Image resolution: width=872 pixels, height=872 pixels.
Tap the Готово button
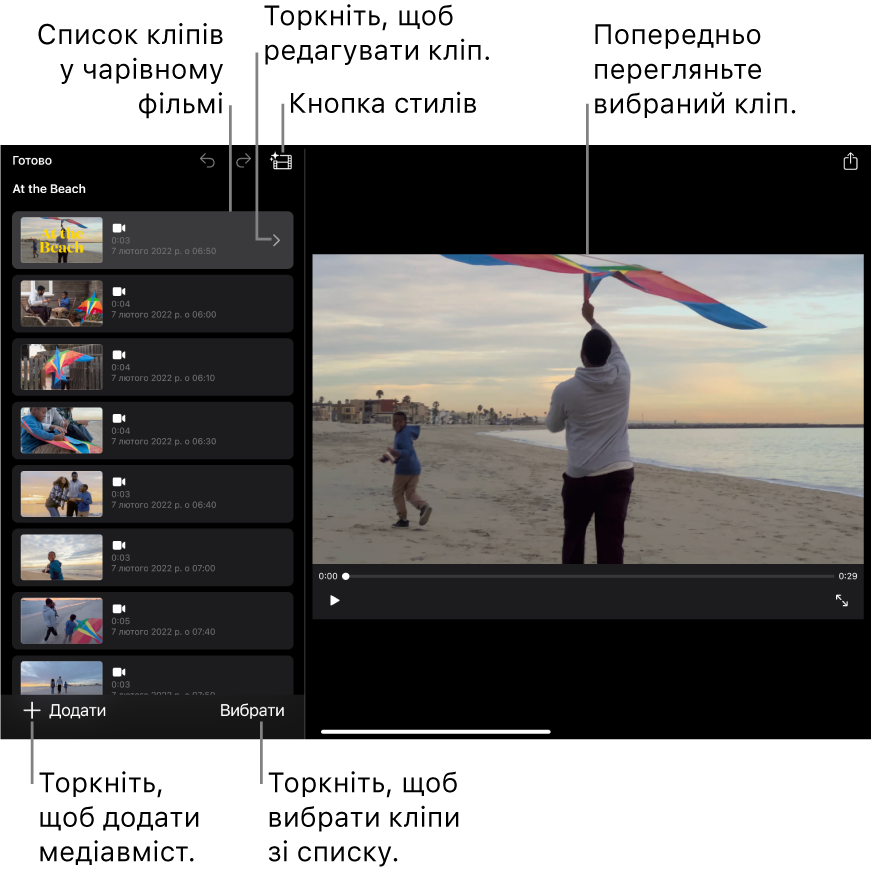32,161
